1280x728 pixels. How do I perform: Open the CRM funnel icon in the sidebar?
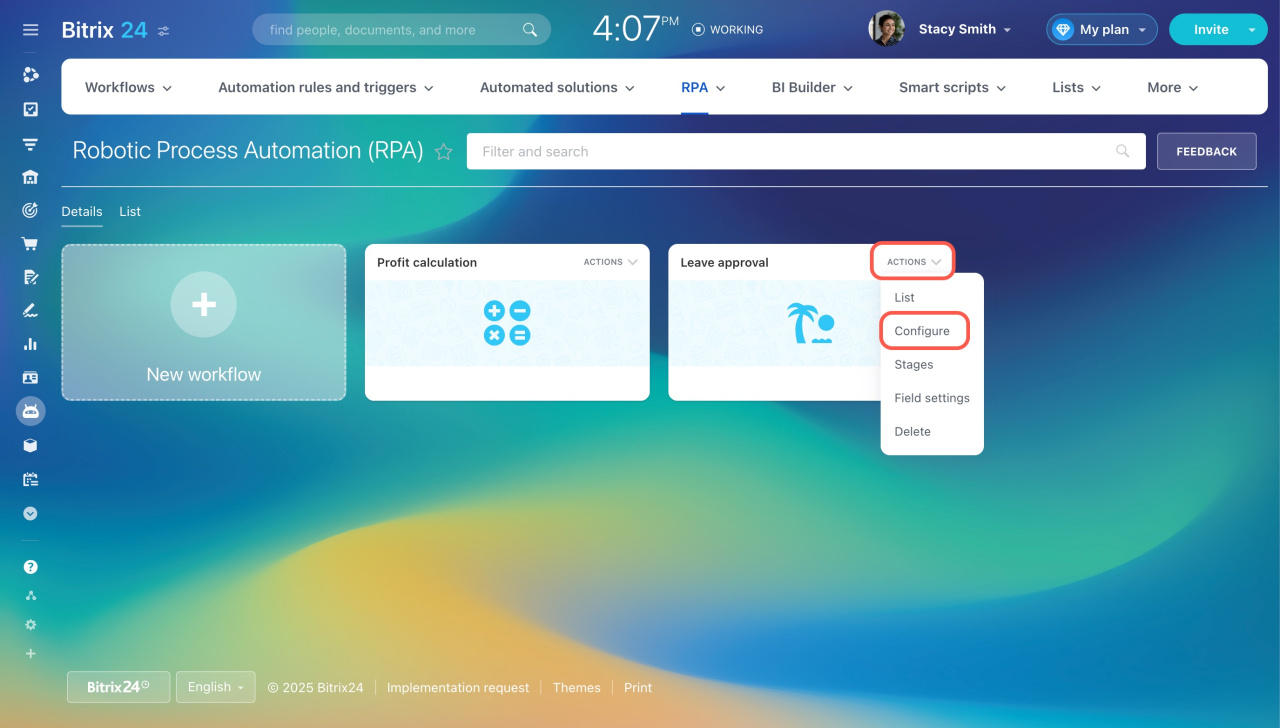tap(30, 144)
